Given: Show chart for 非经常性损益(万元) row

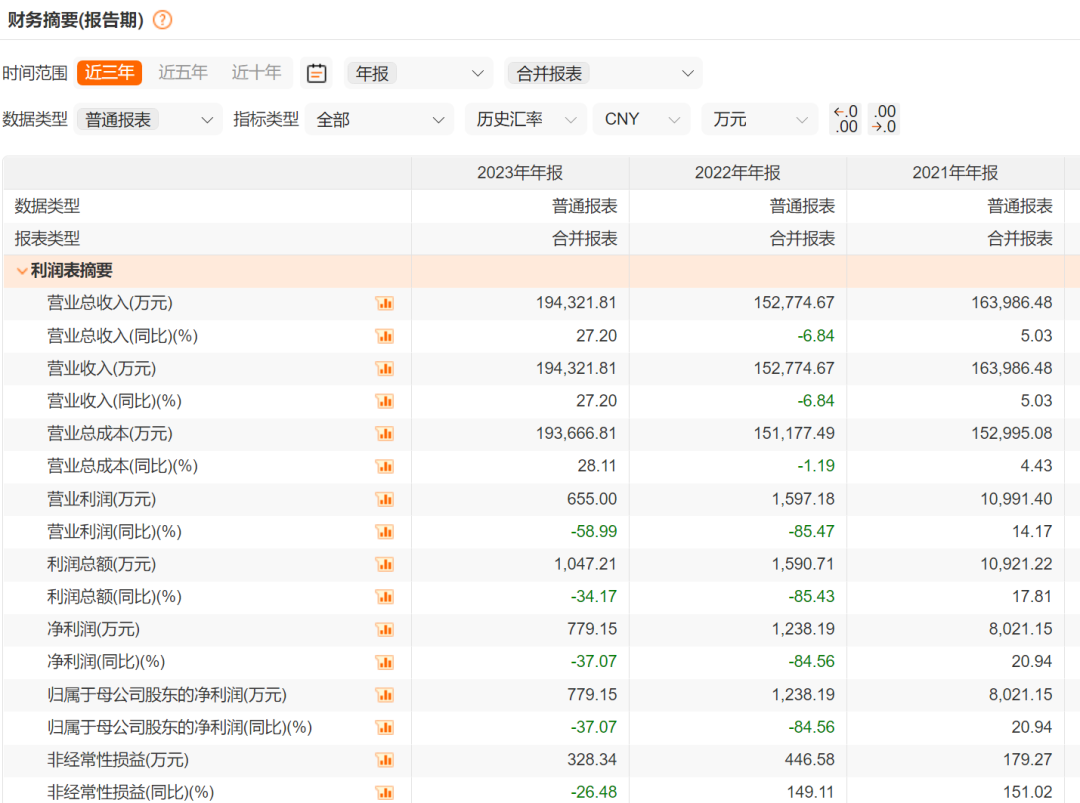Looking at the screenshot, I should click(385, 760).
